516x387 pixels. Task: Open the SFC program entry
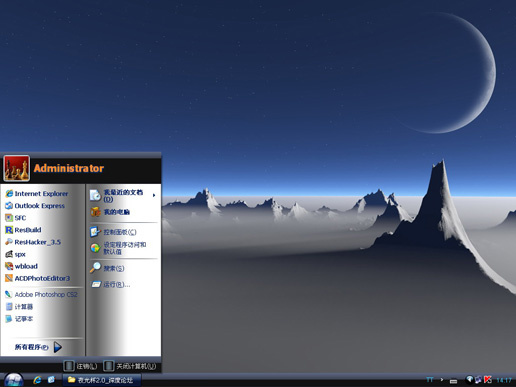[x=16, y=218]
